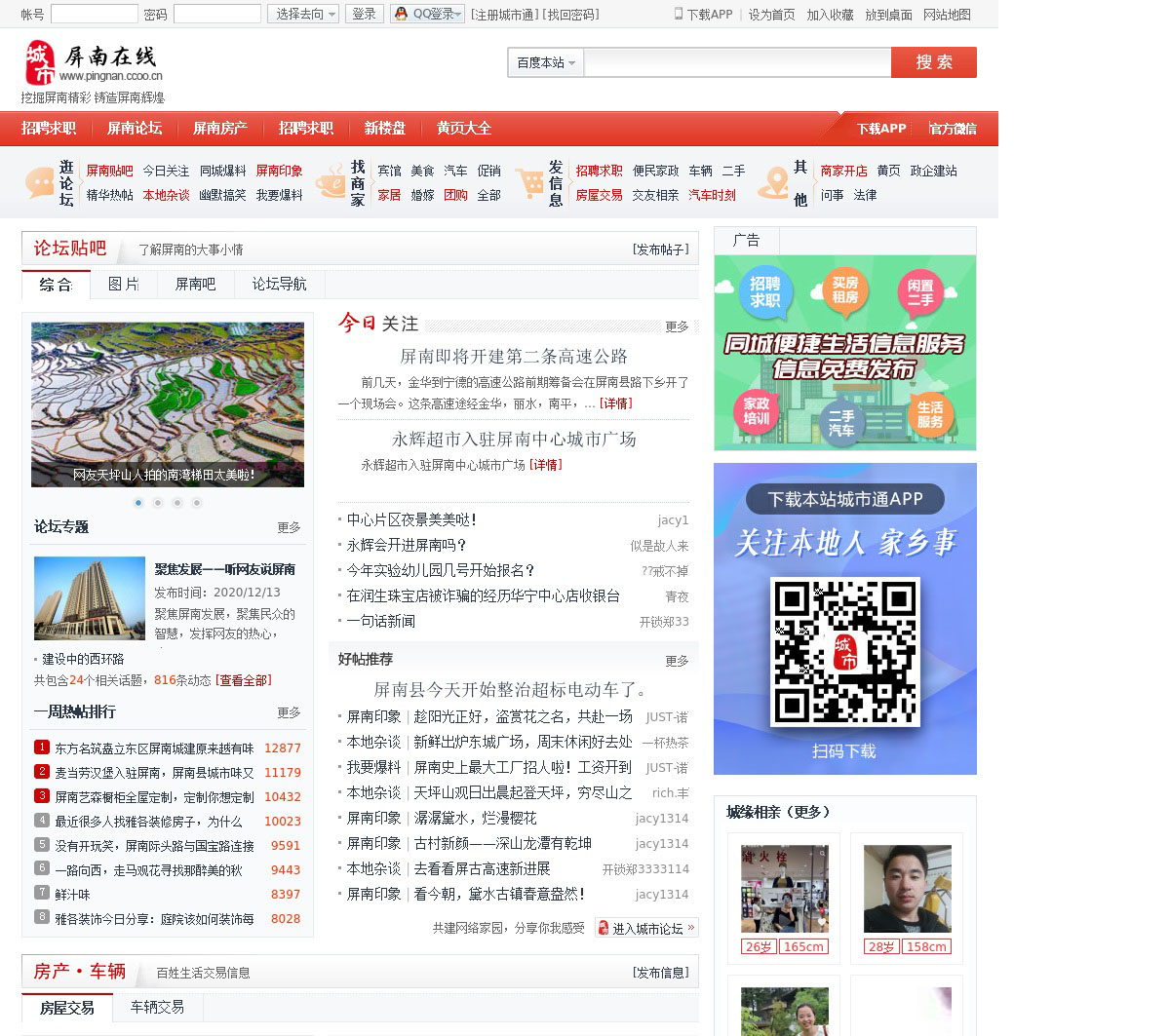Select the fourth carousel dot indicator
Viewport: 1170px width, 1036px height.
pyautogui.click(x=197, y=503)
